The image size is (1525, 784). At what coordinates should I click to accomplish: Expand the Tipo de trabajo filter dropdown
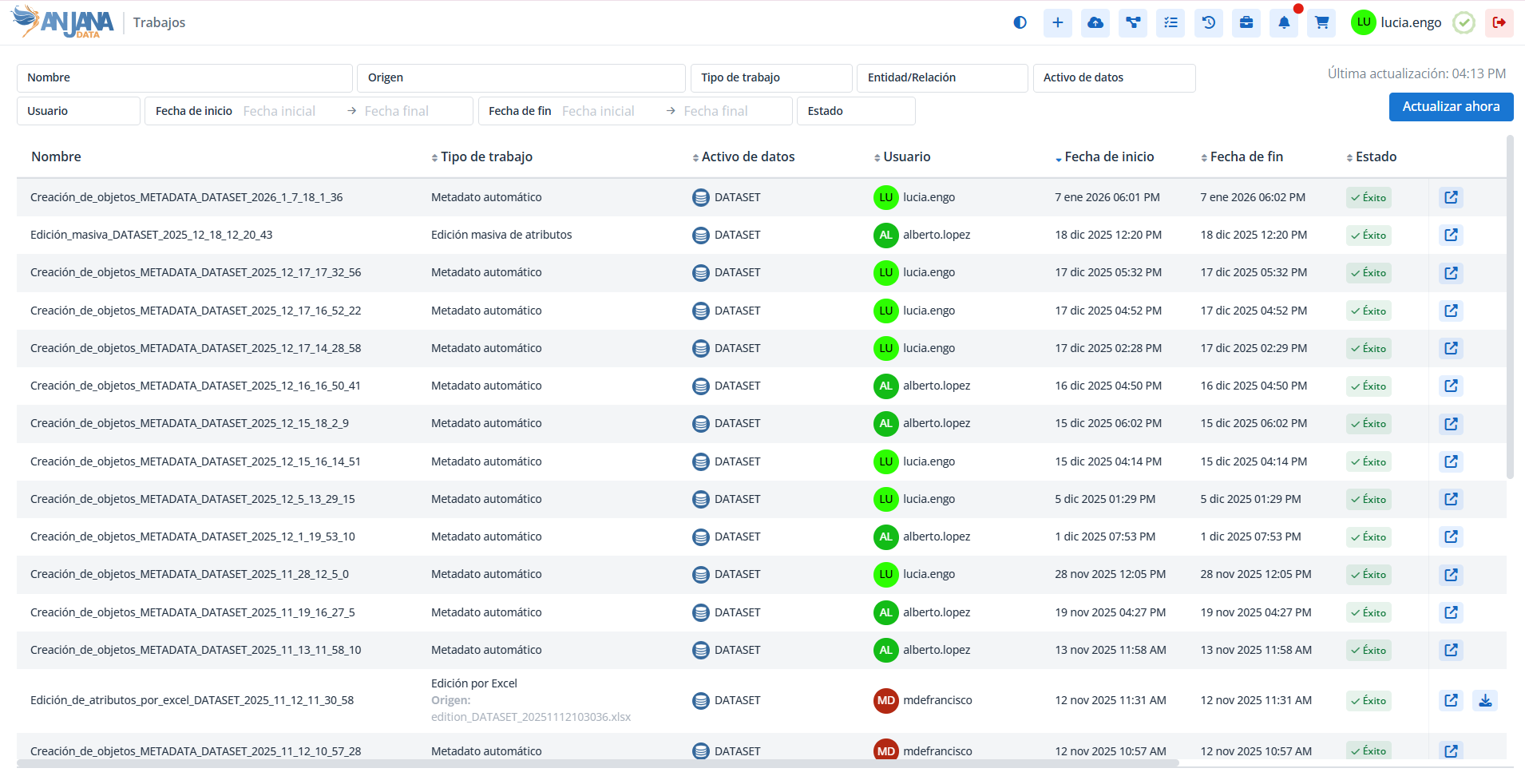[x=770, y=77]
